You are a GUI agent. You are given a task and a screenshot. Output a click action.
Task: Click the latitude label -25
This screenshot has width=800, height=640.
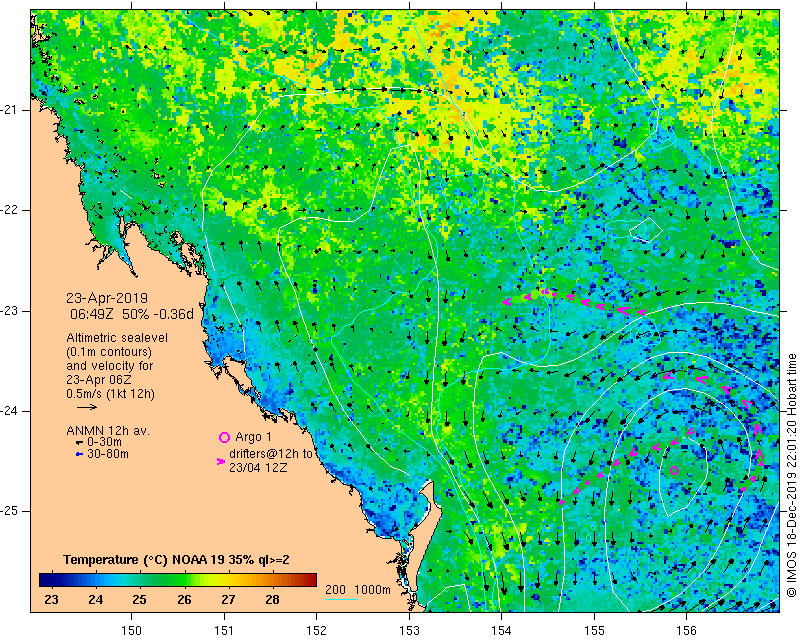(x=9, y=511)
